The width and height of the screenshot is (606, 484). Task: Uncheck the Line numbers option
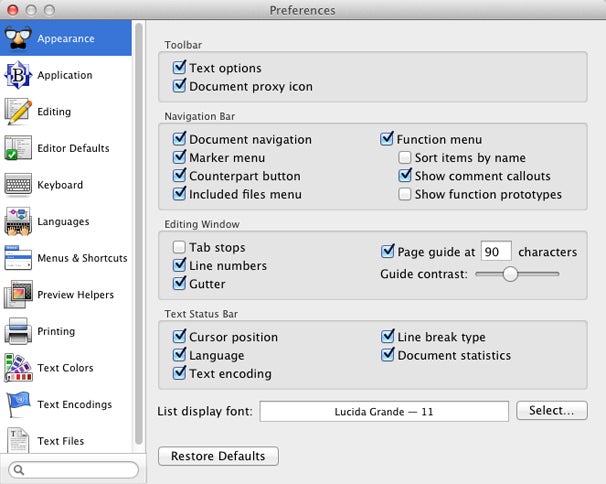coord(179,265)
